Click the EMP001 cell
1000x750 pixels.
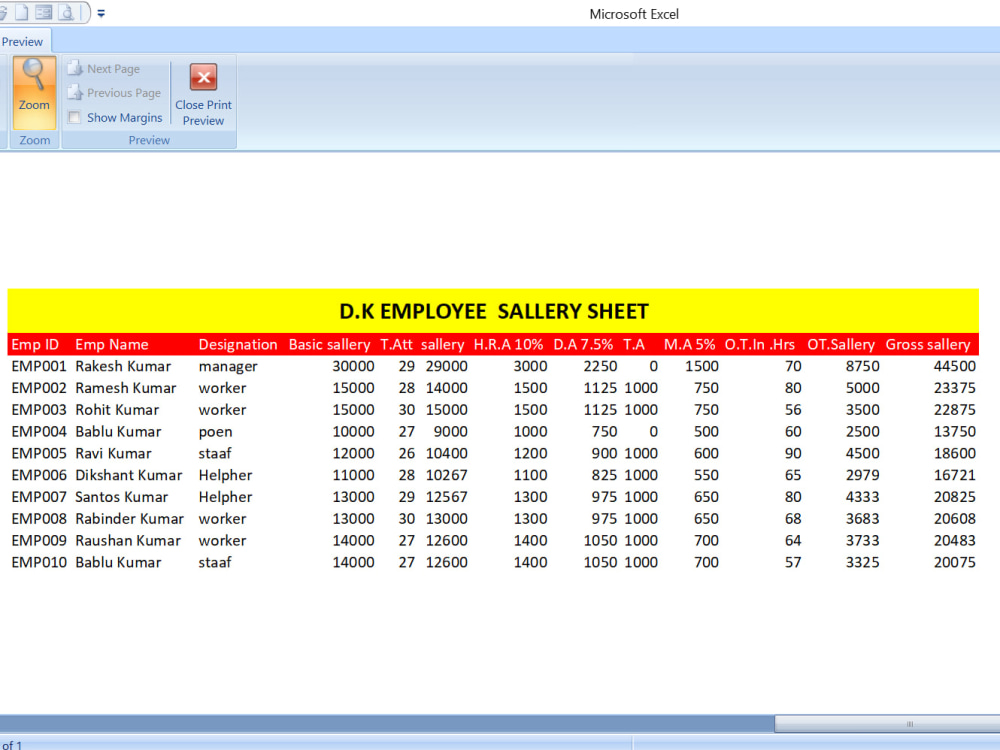[x=39, y=366]
